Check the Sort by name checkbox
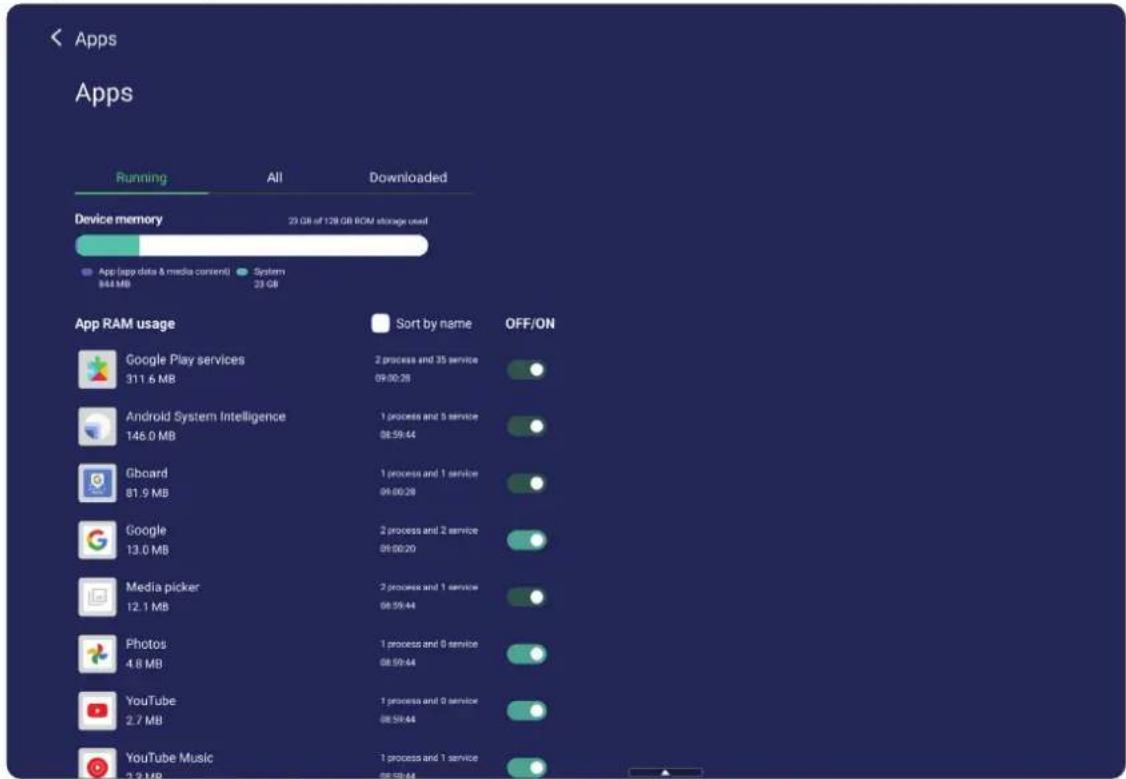 point(381,323)
